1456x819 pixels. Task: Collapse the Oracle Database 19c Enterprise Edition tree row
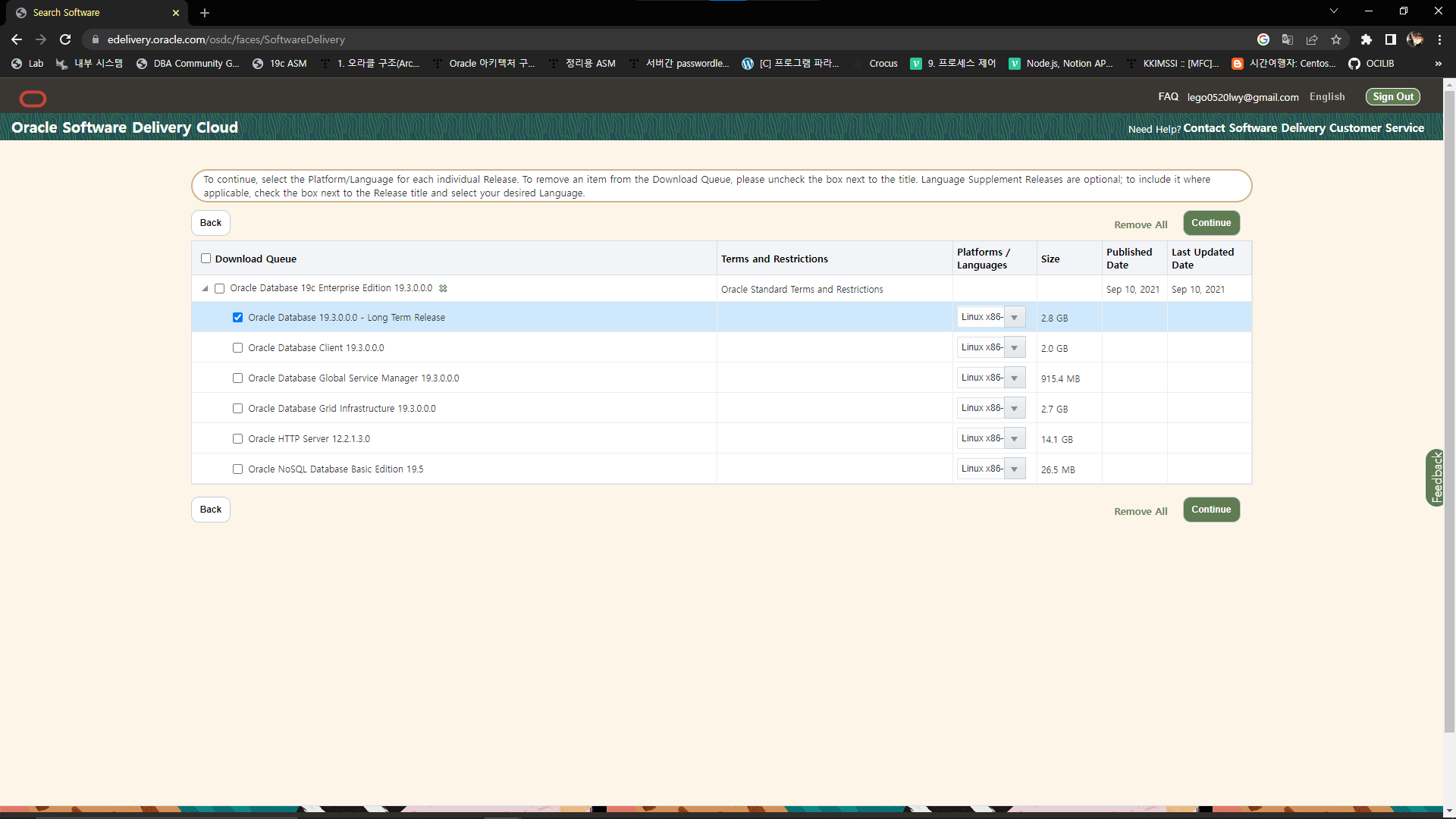pos(205,288)
